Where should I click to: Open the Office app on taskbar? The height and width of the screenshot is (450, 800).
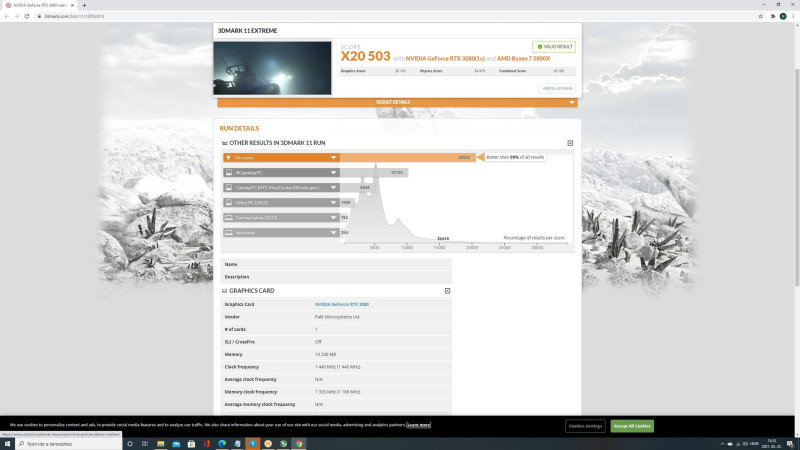pyautogui.click(x=207, y=444)
